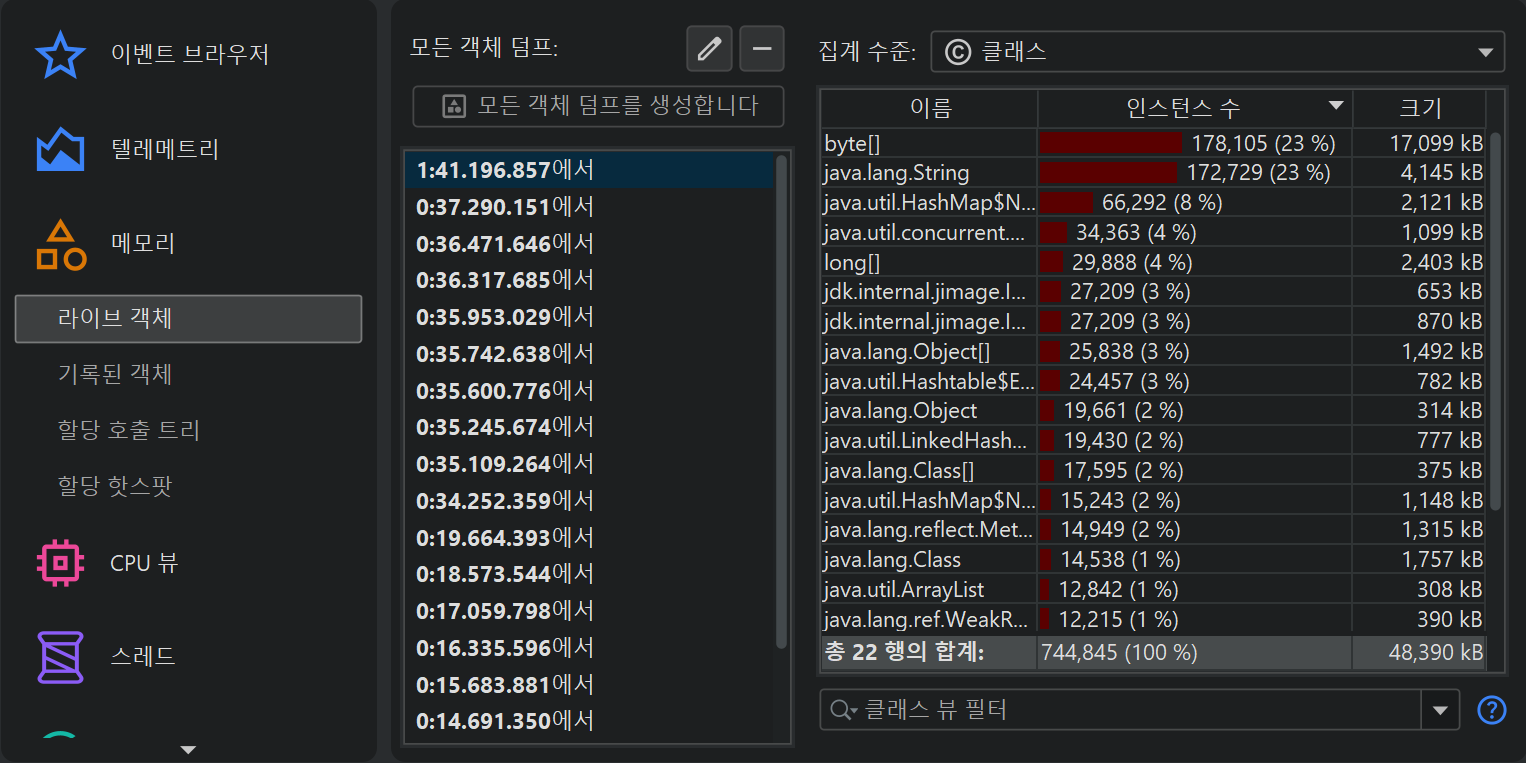Switch to 기록된 객체 view

115,374
